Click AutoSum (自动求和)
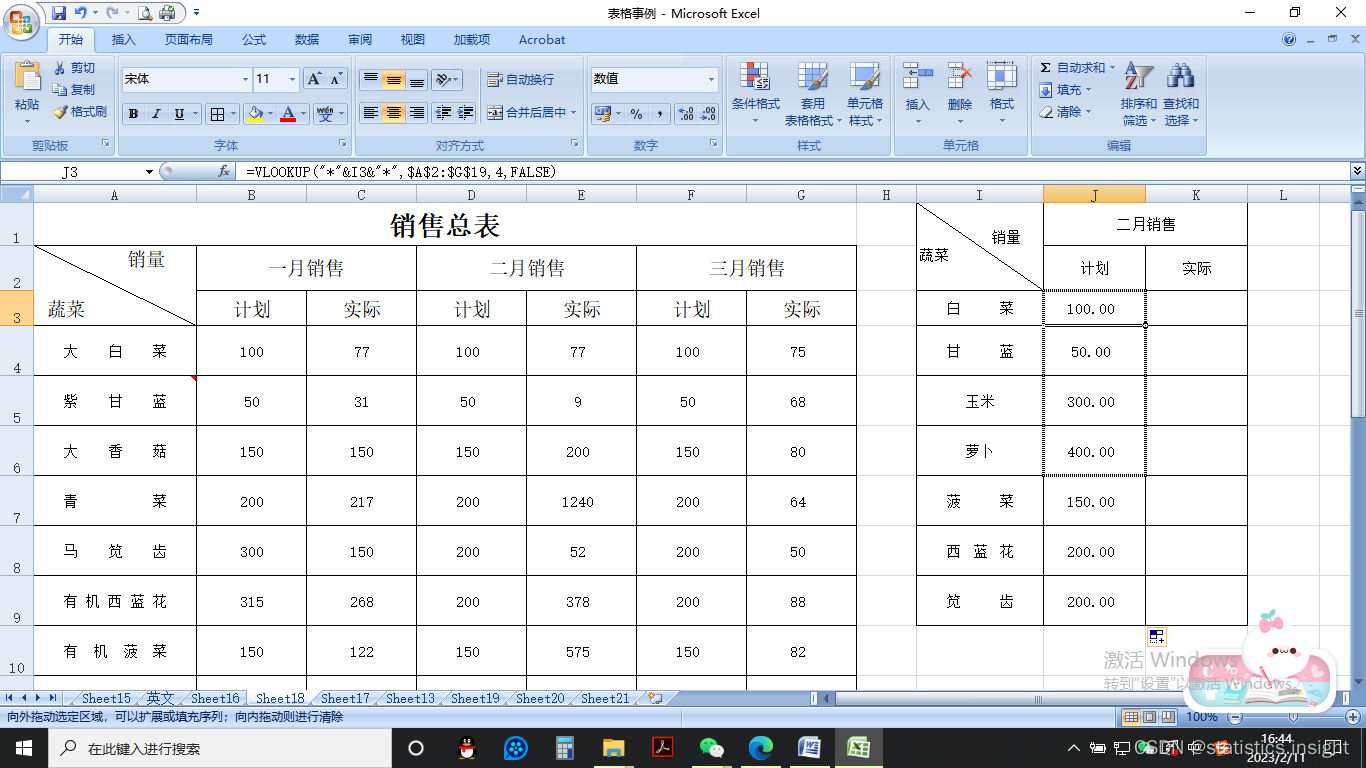1366x768 pixels. coord(1075,68)
